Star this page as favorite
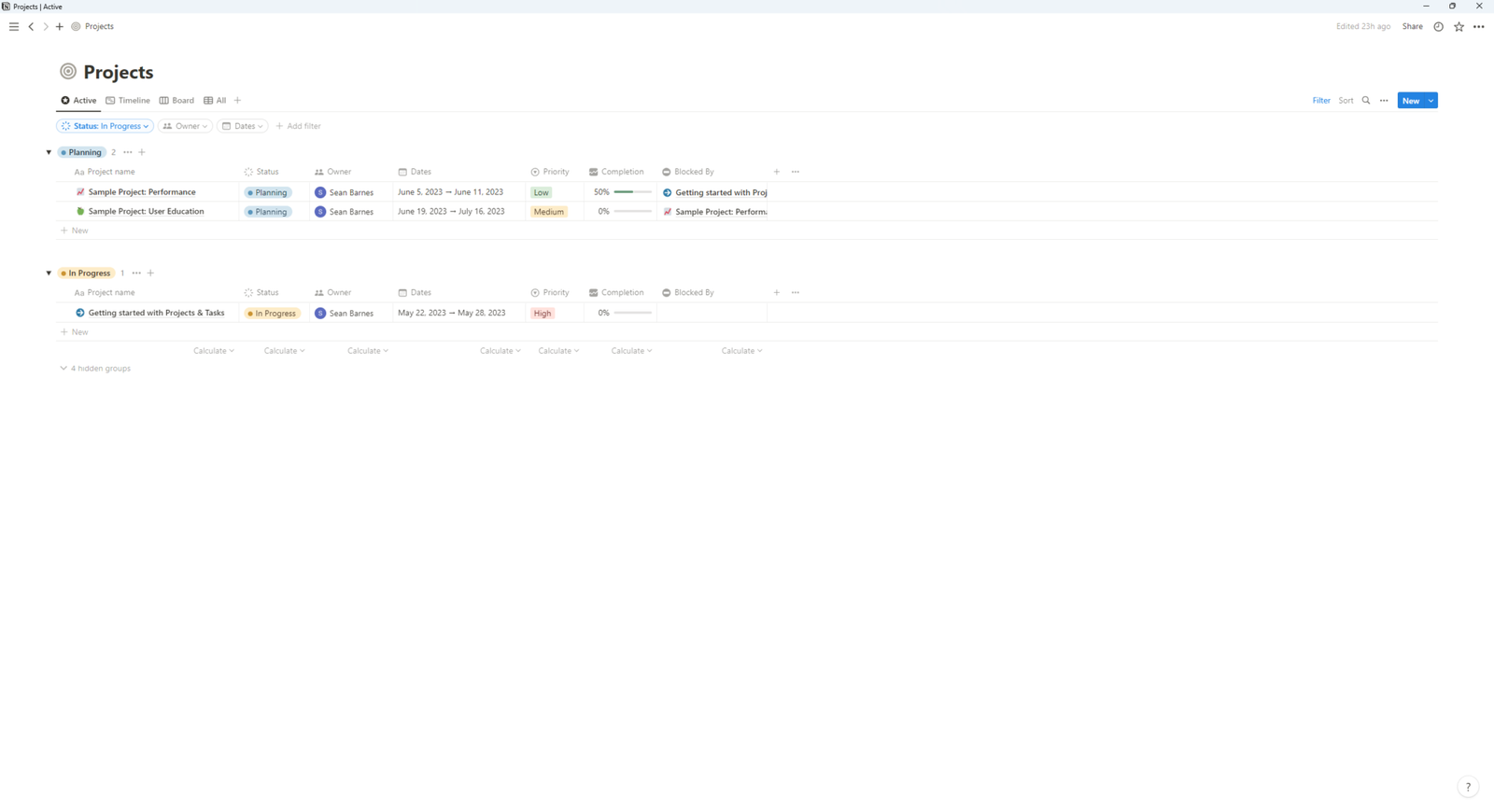The image size is (1494, 812). coord(1459,27)
